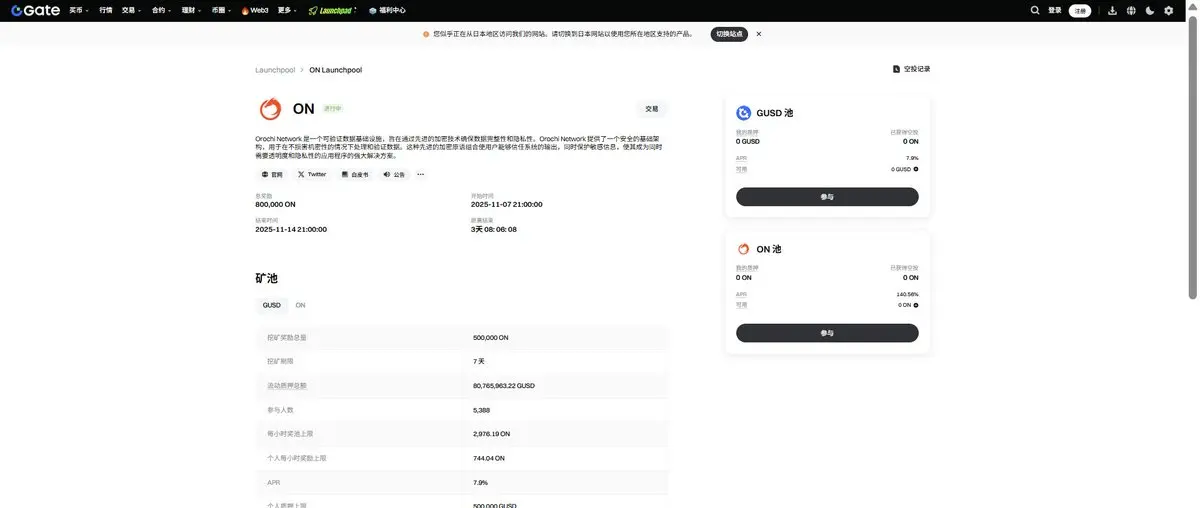Click the countdown 3天 08:06:08
The height and width of the screenshot is (508, 1200).
[x=494, y=229]
